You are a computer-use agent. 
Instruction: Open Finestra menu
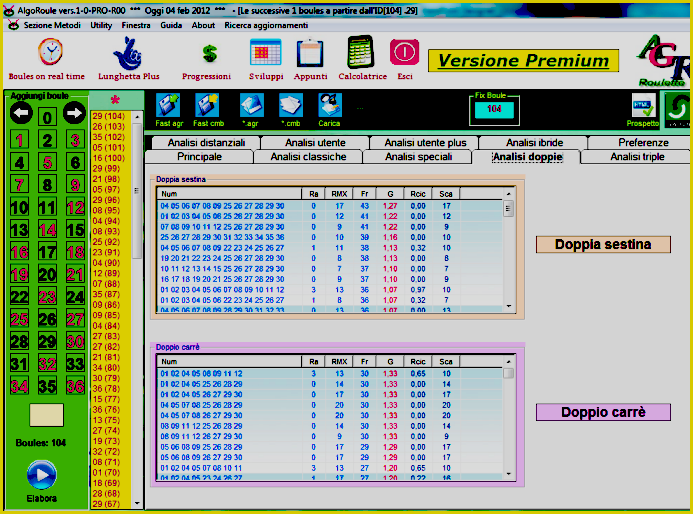coord(136,25)
